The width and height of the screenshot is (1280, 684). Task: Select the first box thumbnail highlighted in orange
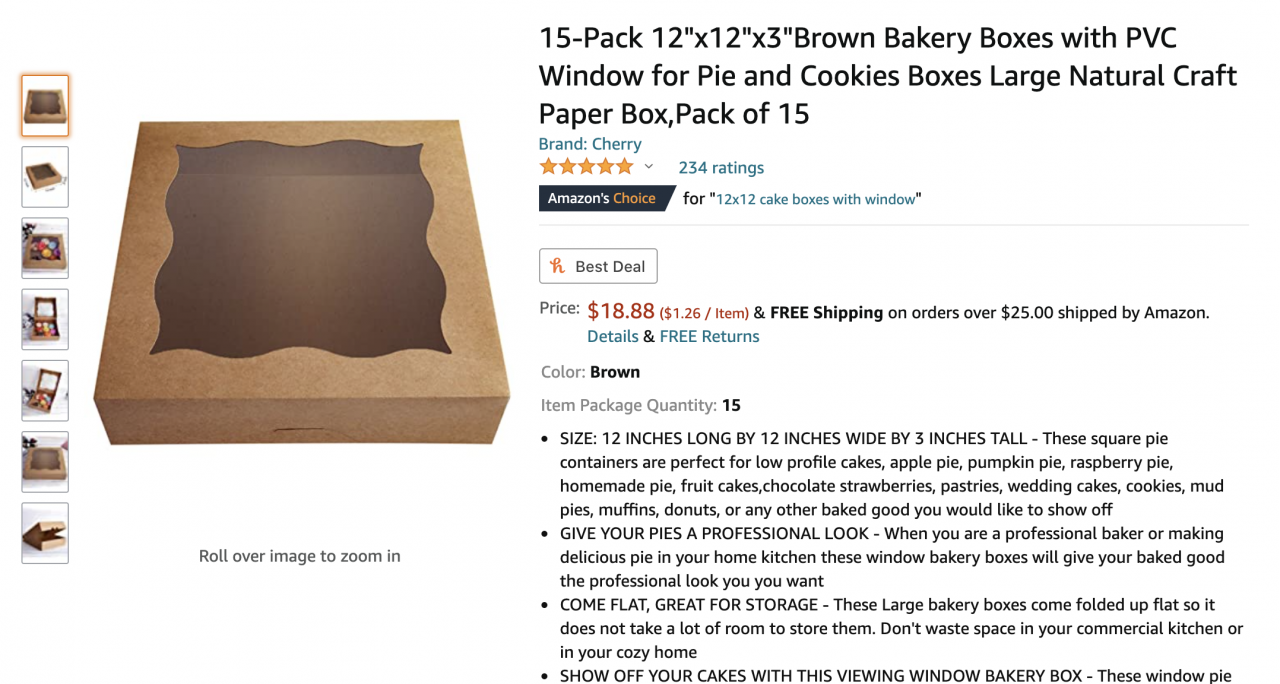[x=45, y=105]
